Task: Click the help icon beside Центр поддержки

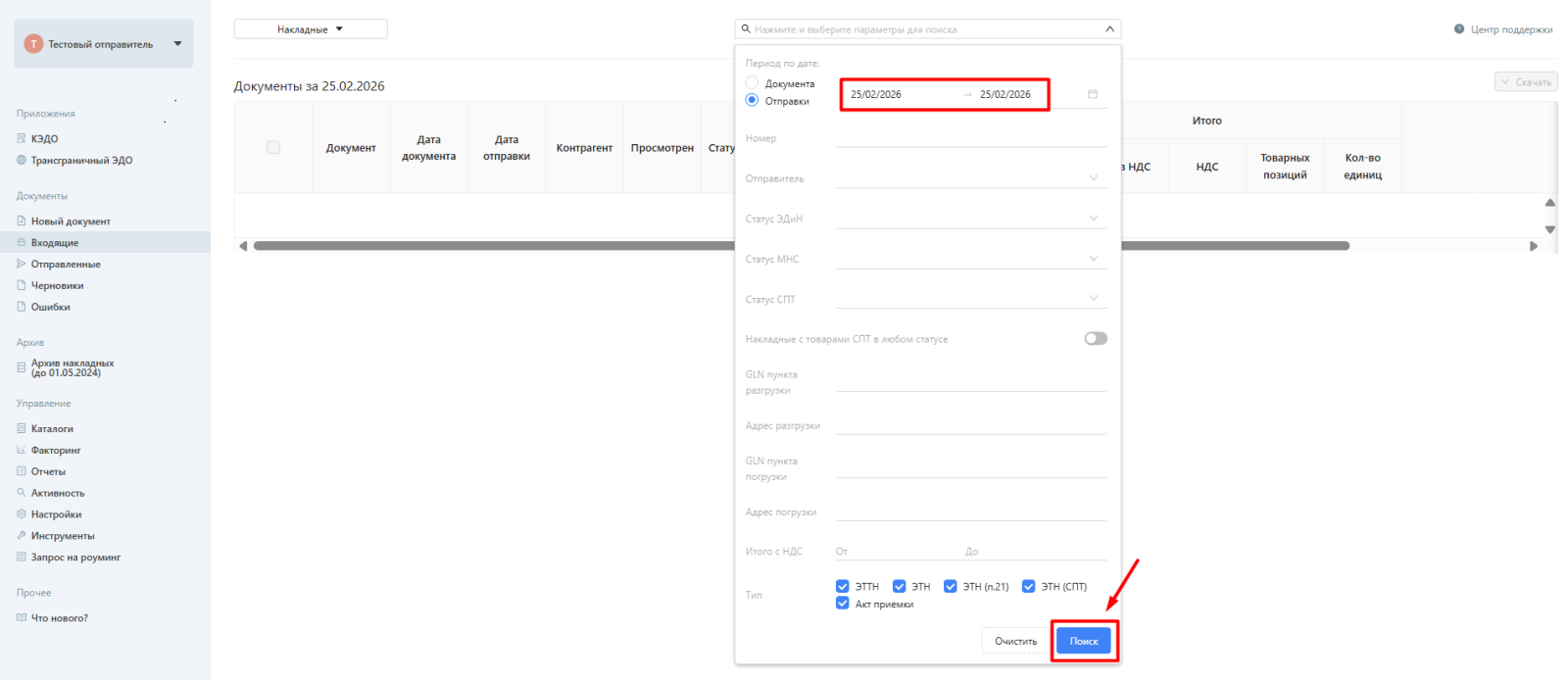Action: 1459,29
